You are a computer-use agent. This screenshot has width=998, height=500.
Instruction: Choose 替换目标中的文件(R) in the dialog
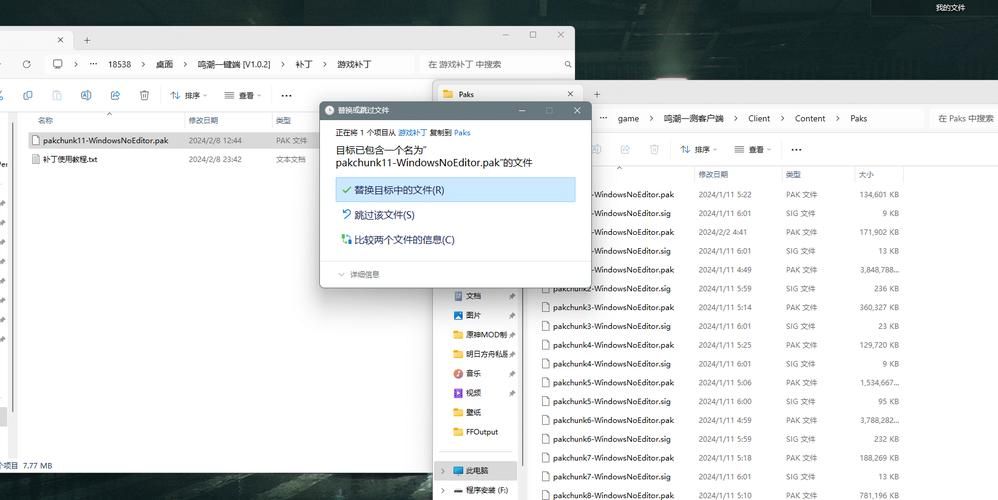455,190
